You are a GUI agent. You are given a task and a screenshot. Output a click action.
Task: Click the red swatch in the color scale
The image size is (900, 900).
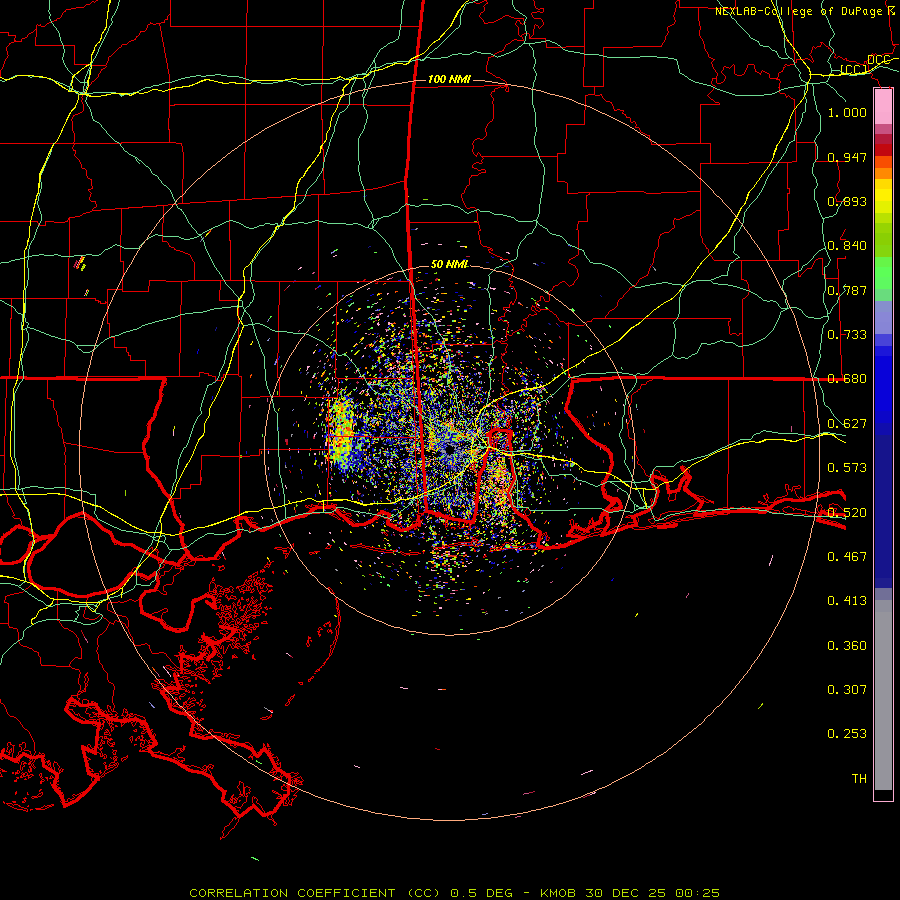[x=883, y=150]
